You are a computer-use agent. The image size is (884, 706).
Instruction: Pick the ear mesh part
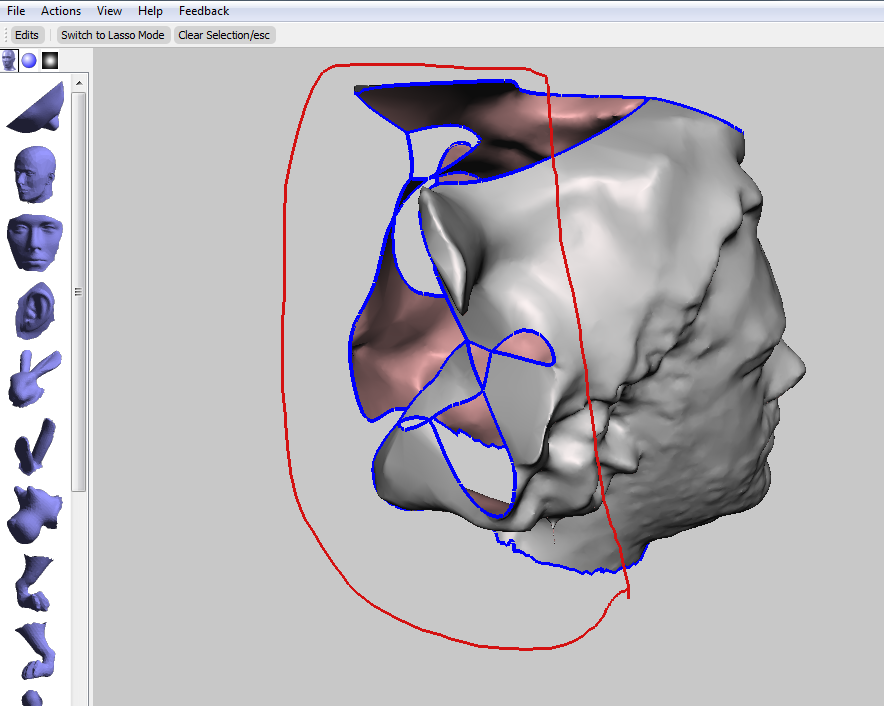click(35, 311)
